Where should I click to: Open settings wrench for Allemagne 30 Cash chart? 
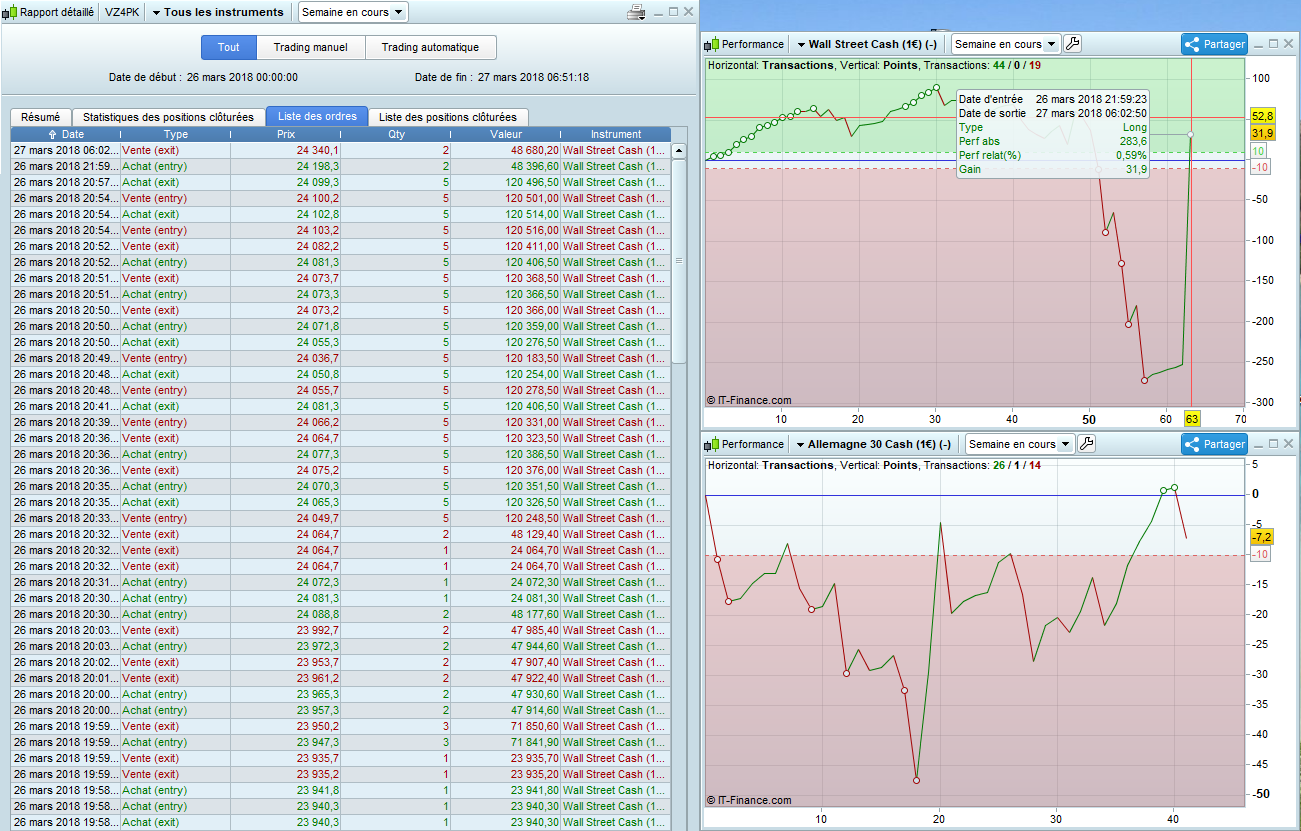tap(1087, 444)
